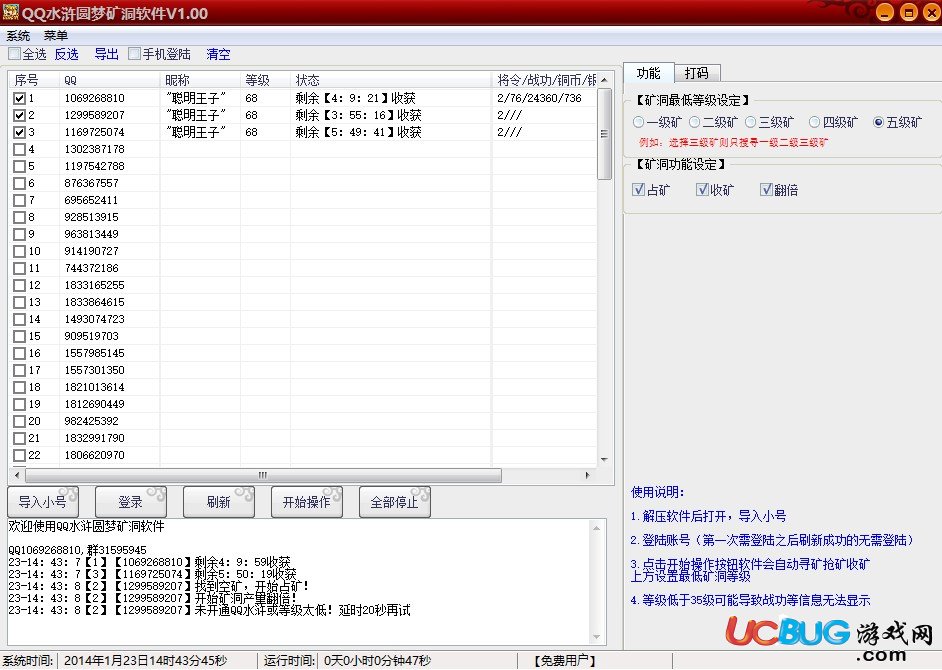Viewport: 942px width, 670px height.
Task: Check row 22 checkbox for QQ 1806620970
Action: tap(19, 455)
